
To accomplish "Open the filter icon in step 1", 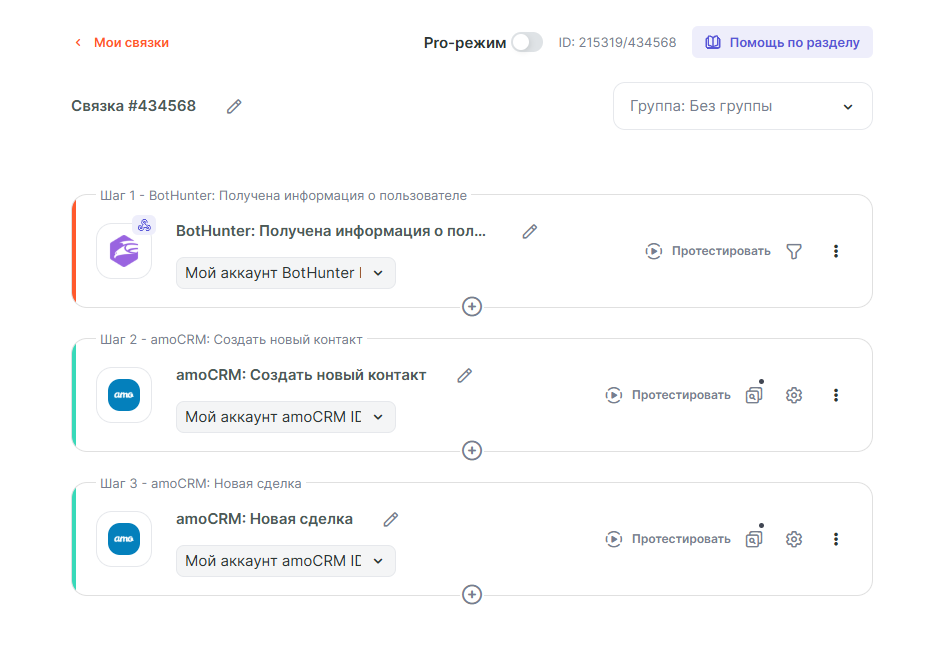I will (794, 251).
